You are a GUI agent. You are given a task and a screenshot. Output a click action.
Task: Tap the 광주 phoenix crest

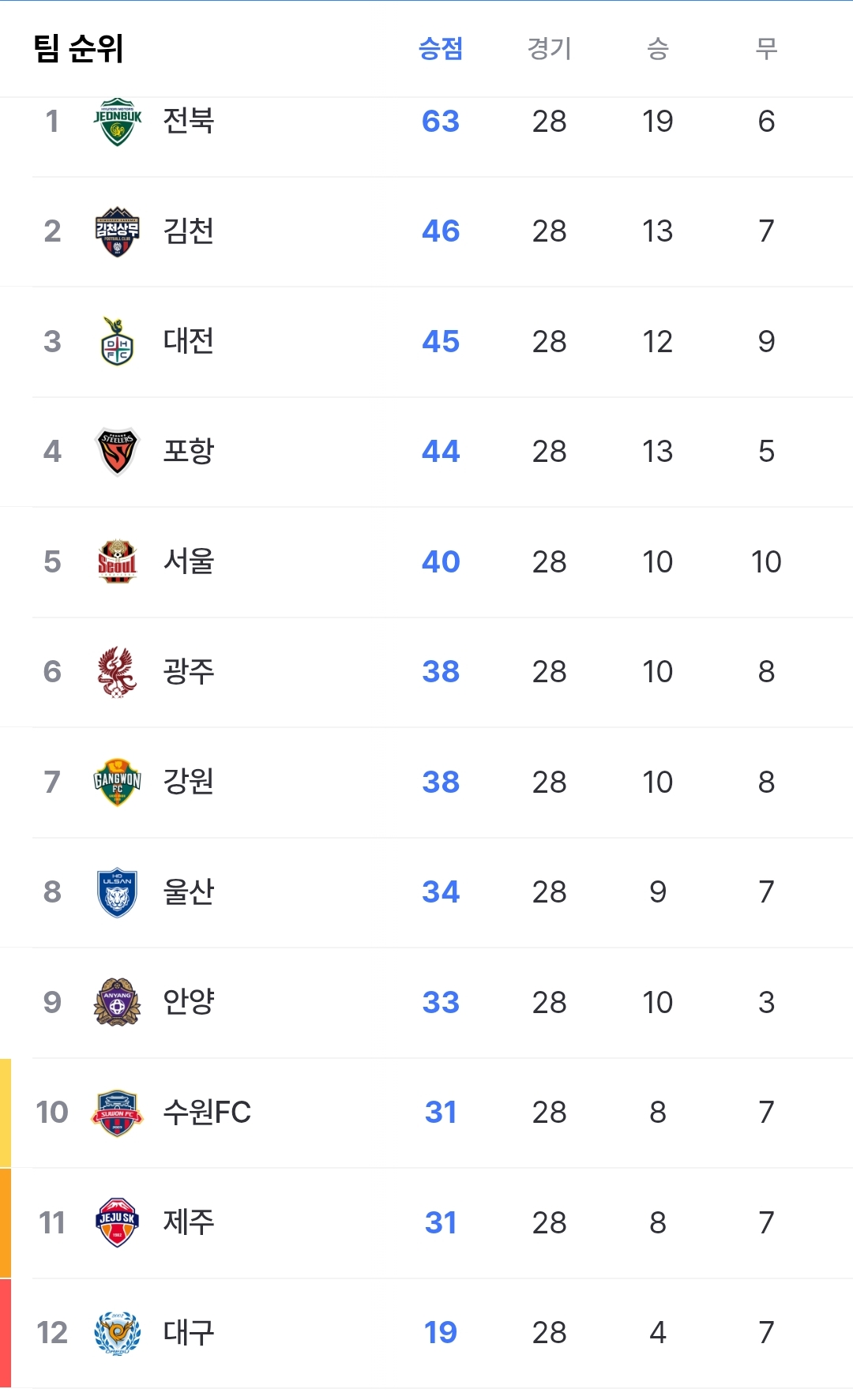point(117,672)
